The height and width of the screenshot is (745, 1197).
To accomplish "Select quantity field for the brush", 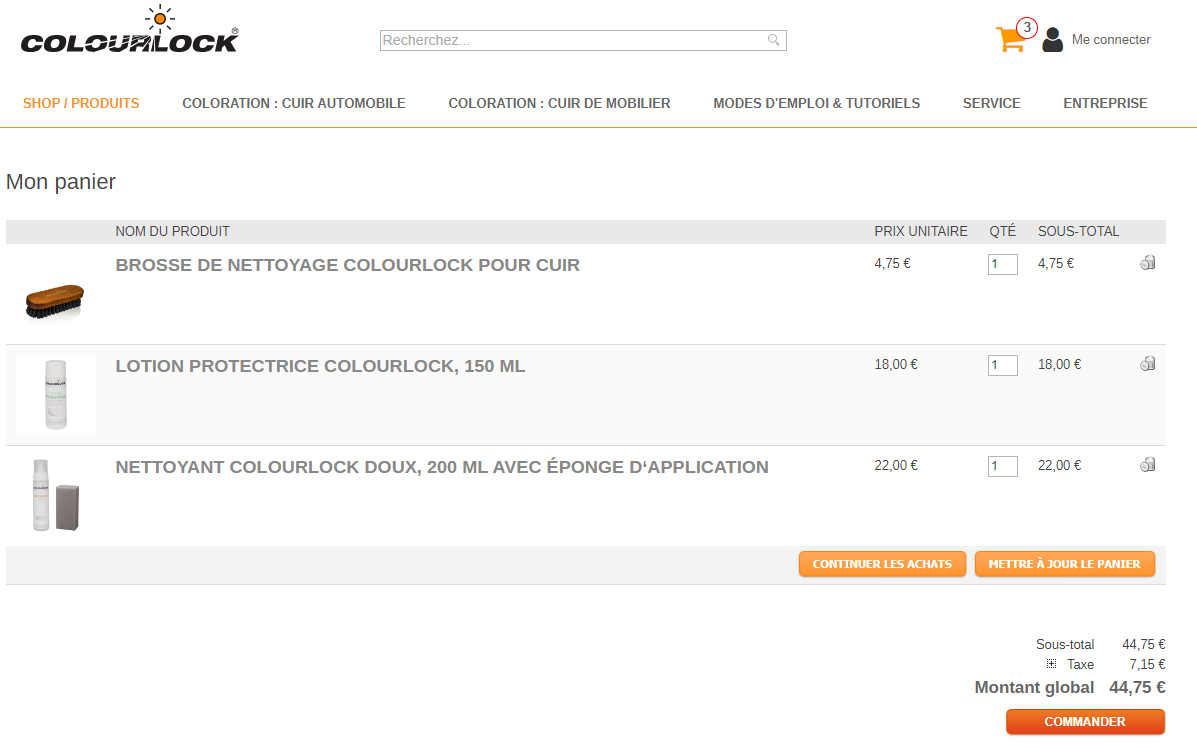I will (1002, 264).
